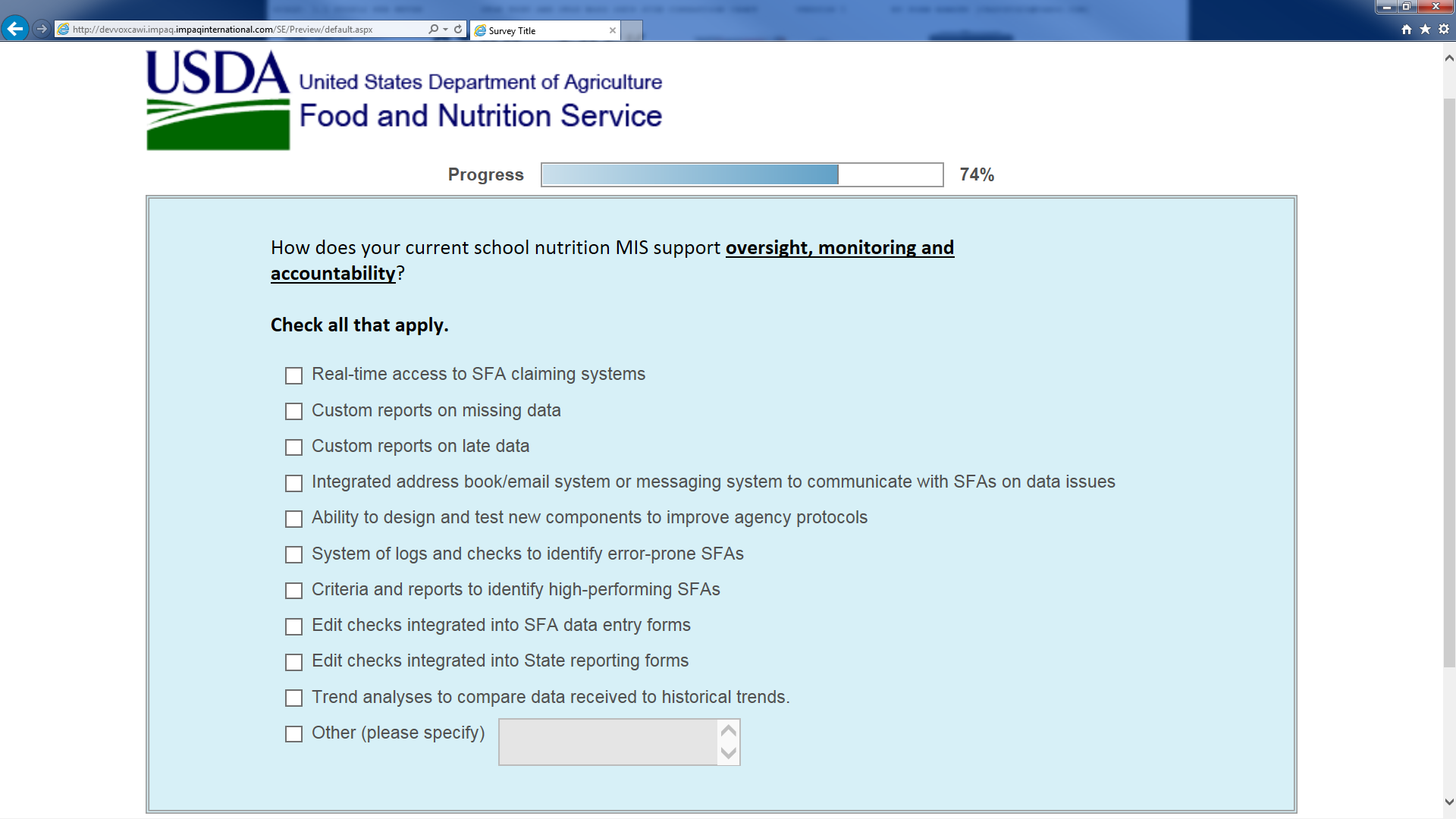Click the page refresh icon
This screenshot has width=1456, height=819.
[458, 29]
